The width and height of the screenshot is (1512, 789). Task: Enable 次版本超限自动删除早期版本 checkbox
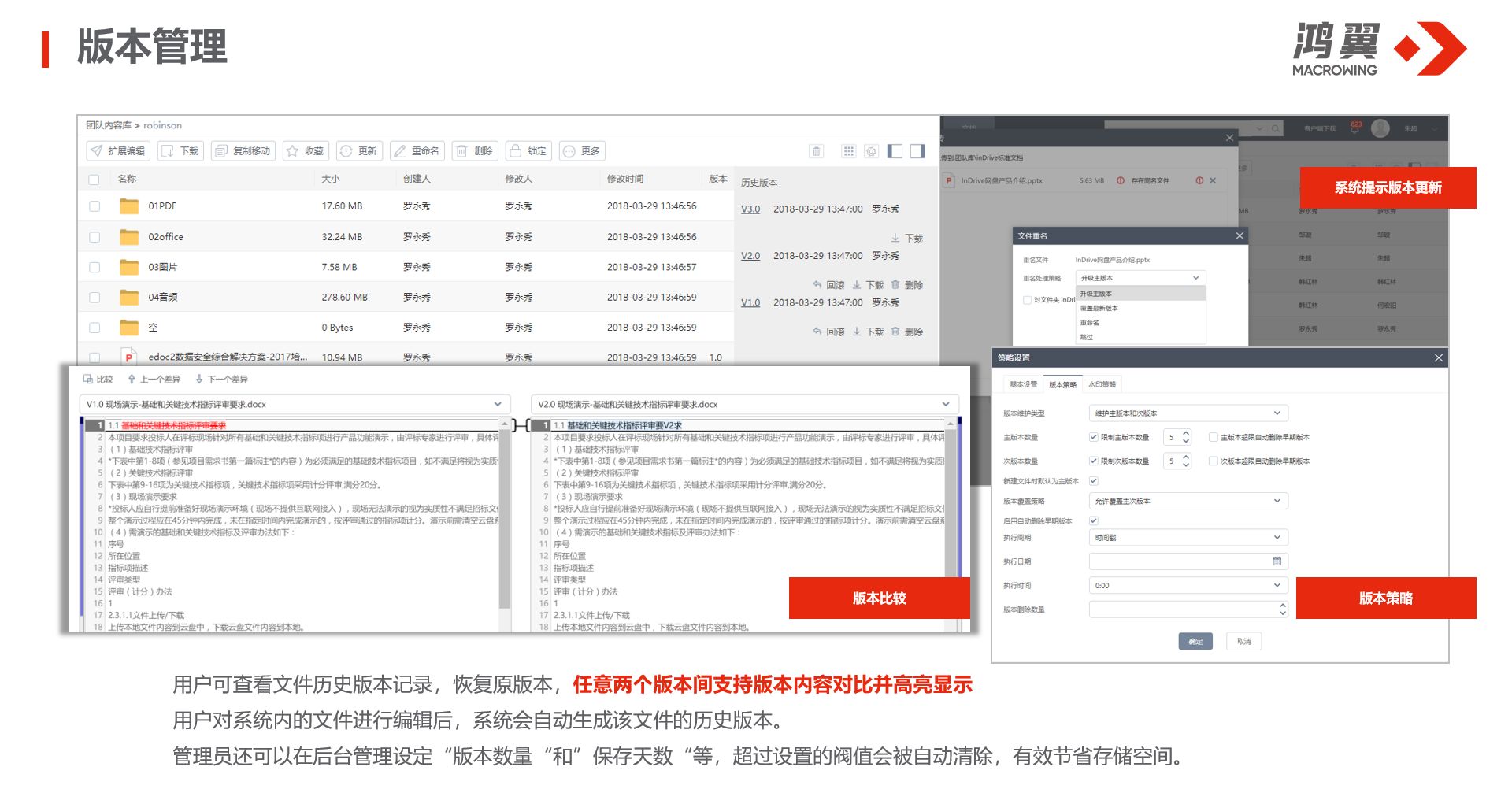point(1213,461)
